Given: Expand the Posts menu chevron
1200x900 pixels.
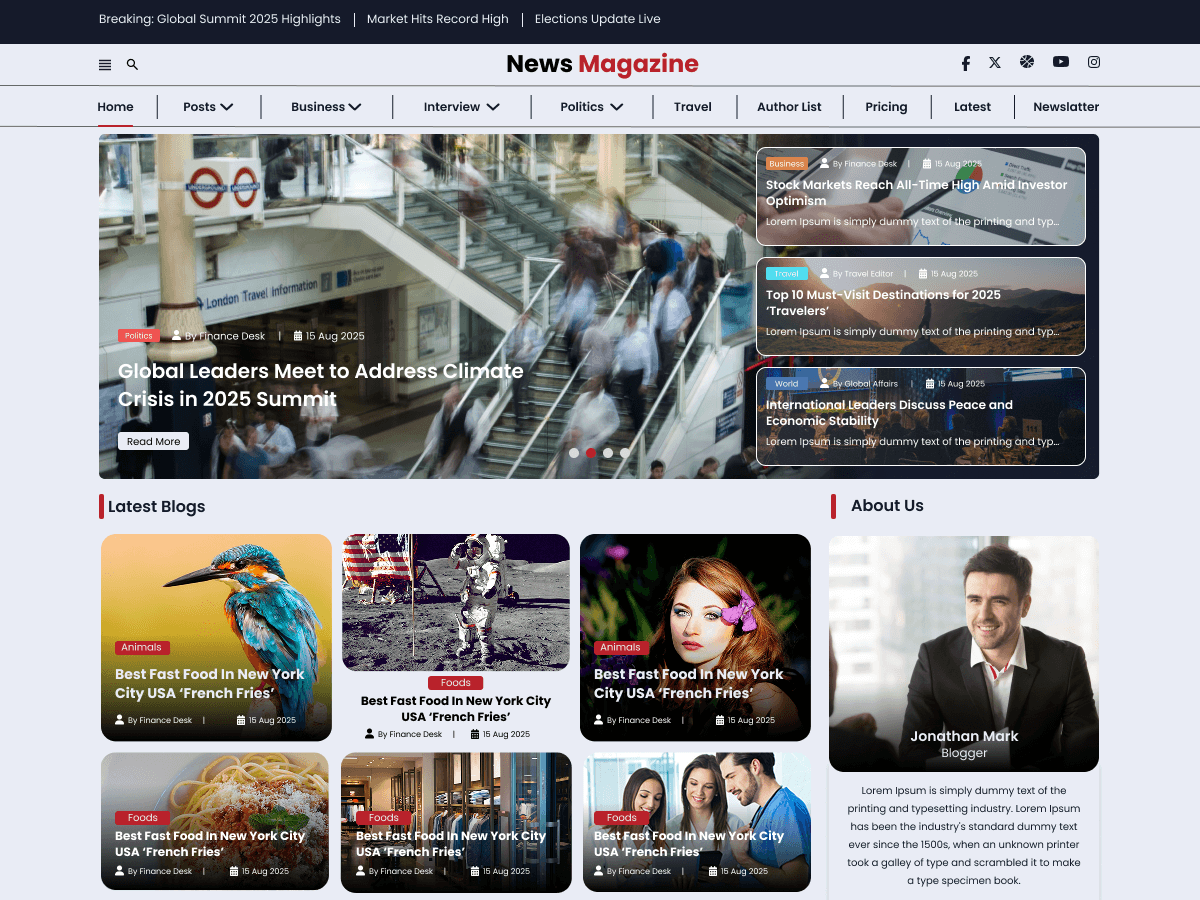Looking at the screenshot, I should (227, 107).
